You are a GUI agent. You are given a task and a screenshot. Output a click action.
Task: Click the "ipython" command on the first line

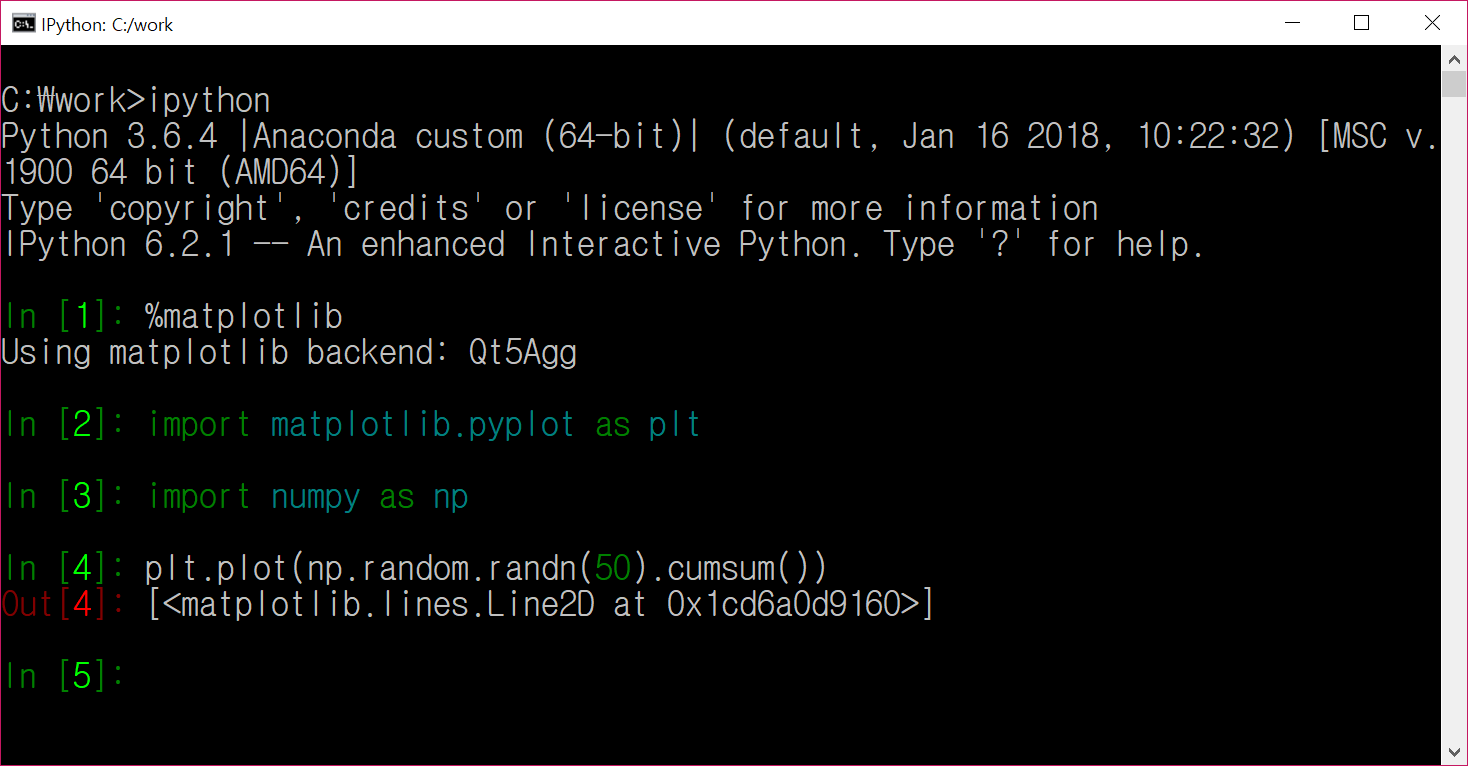tap(209, 101)
